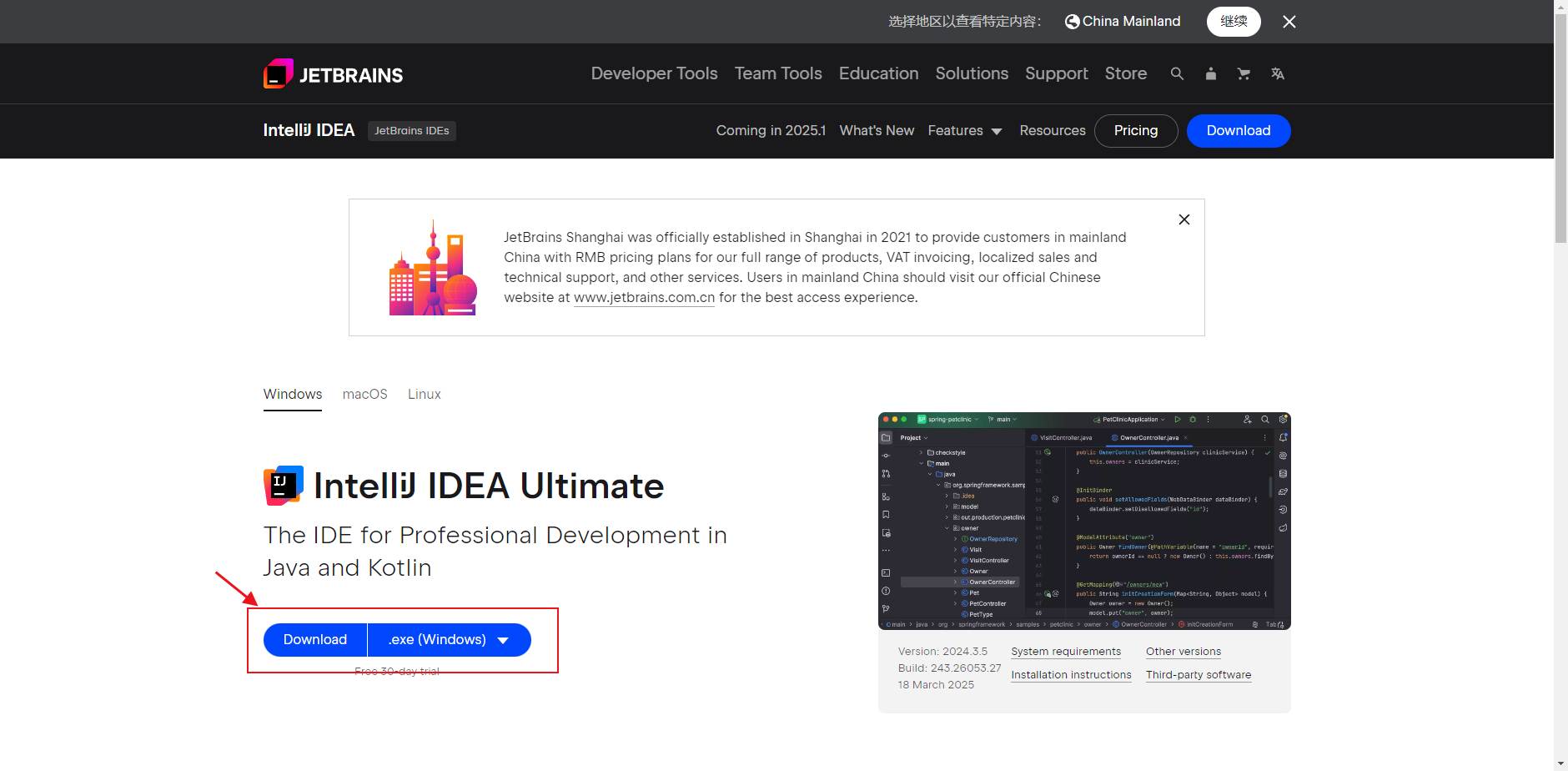1568x771 pixels.
Task: Click 'The IDE for Professional Development' subtitle
Action: [x=495, y=552]
